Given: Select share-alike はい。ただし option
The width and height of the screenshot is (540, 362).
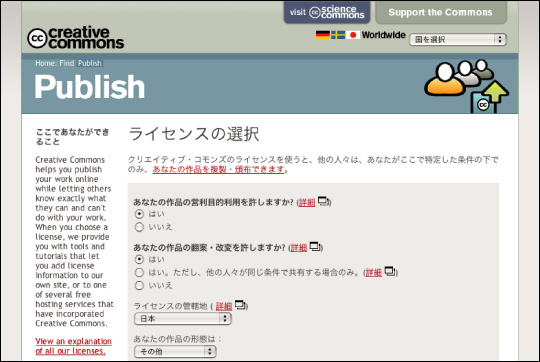Looking at the screenshot, I should [x=139, y=272].
